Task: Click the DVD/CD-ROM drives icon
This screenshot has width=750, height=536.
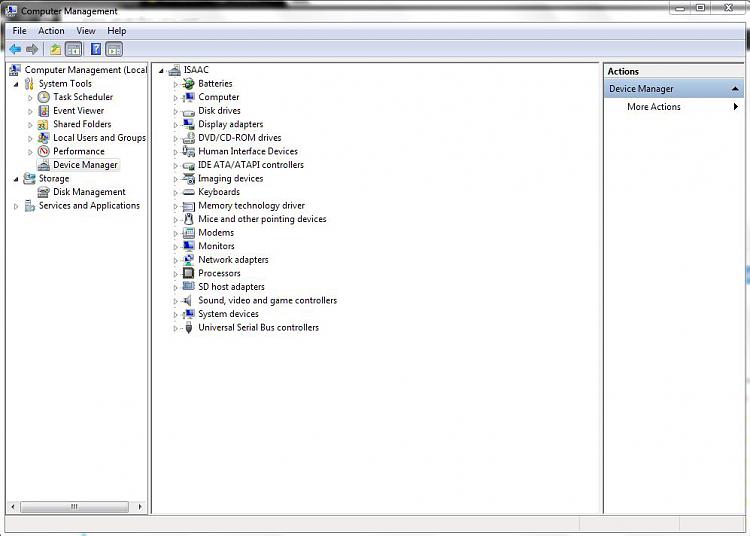Action: tap(189, 138)
